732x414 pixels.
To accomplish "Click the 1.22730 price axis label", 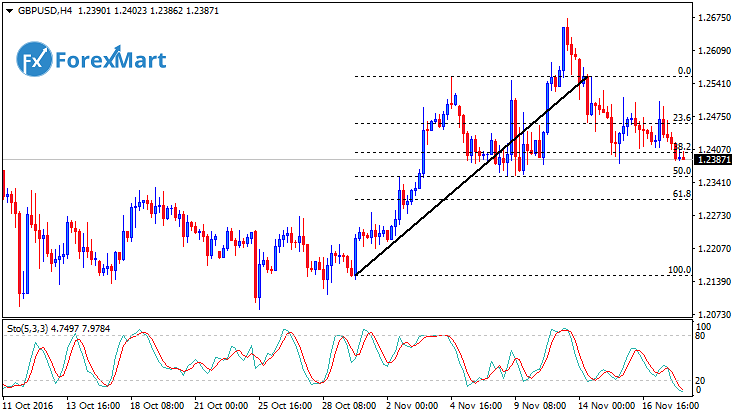I will pos(712,215).
